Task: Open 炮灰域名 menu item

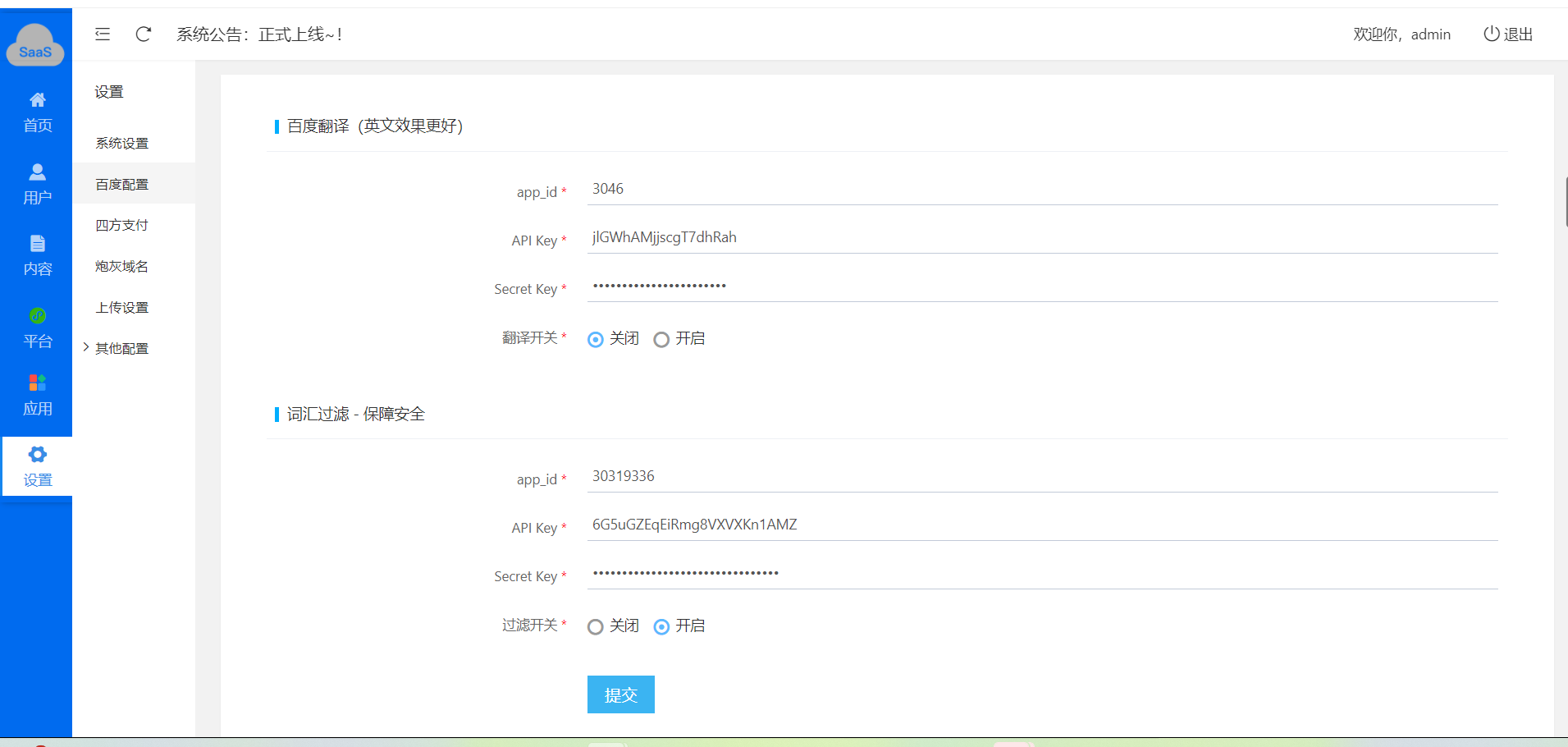Action: [x=134, y=266]
